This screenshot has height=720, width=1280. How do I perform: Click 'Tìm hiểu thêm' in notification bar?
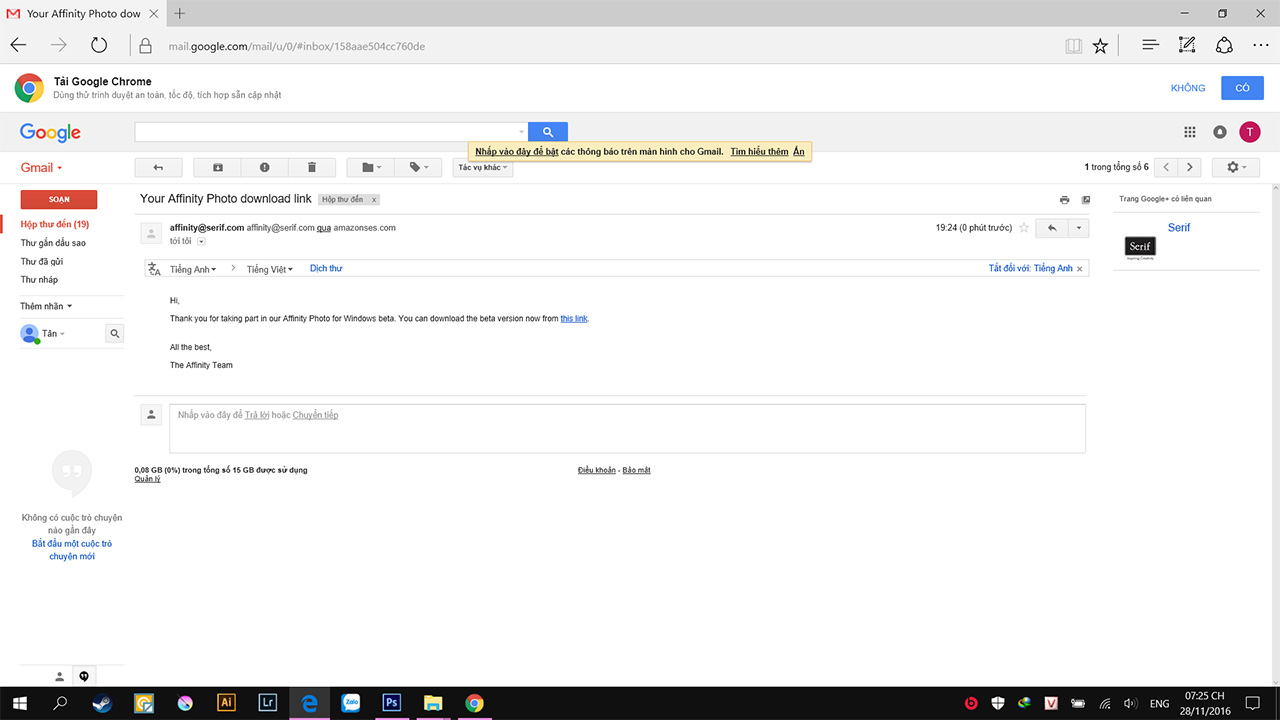pyautogui.click(x=759, y=152)
